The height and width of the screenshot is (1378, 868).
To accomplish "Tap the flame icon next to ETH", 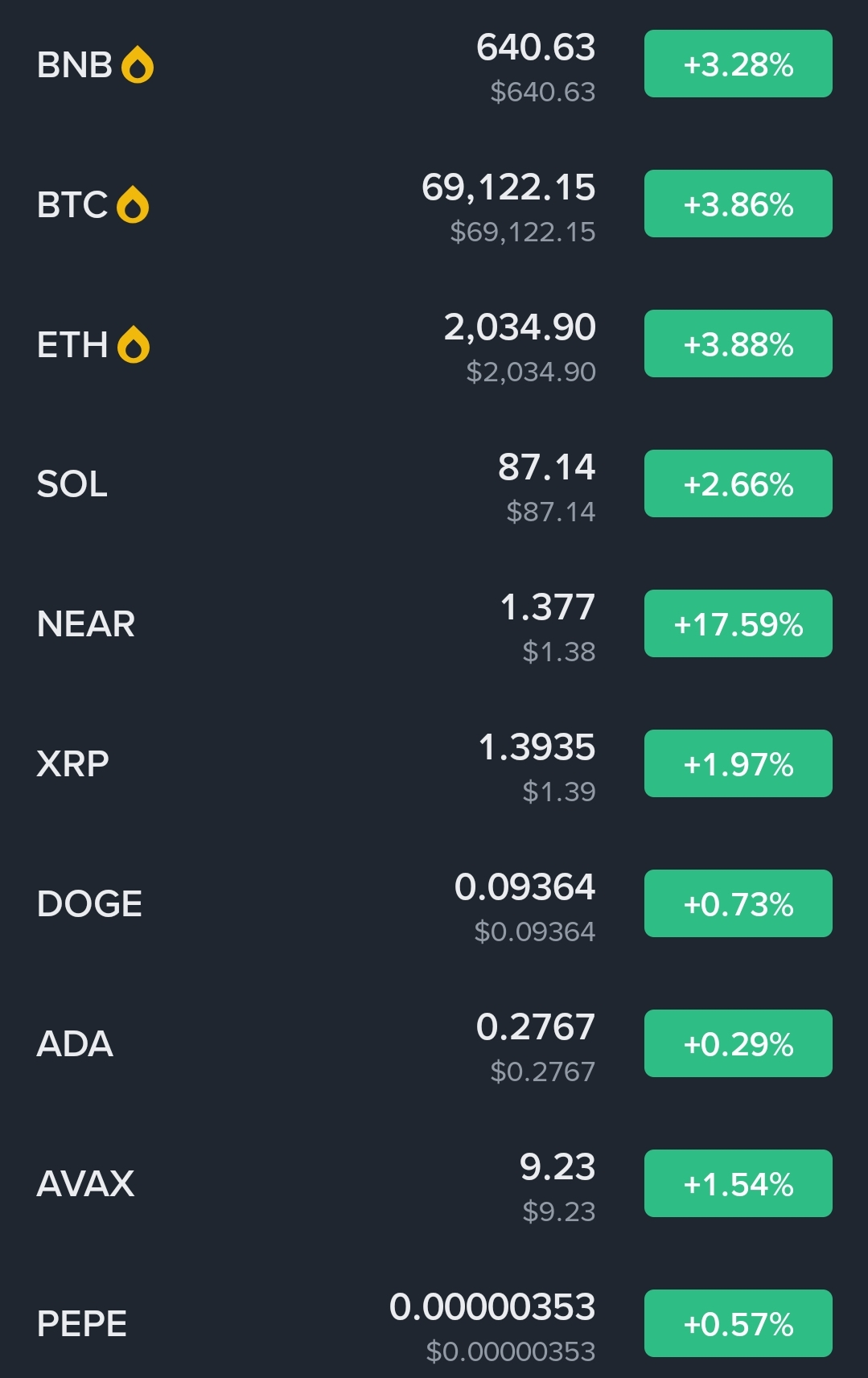I will click(x=134, y=345).
